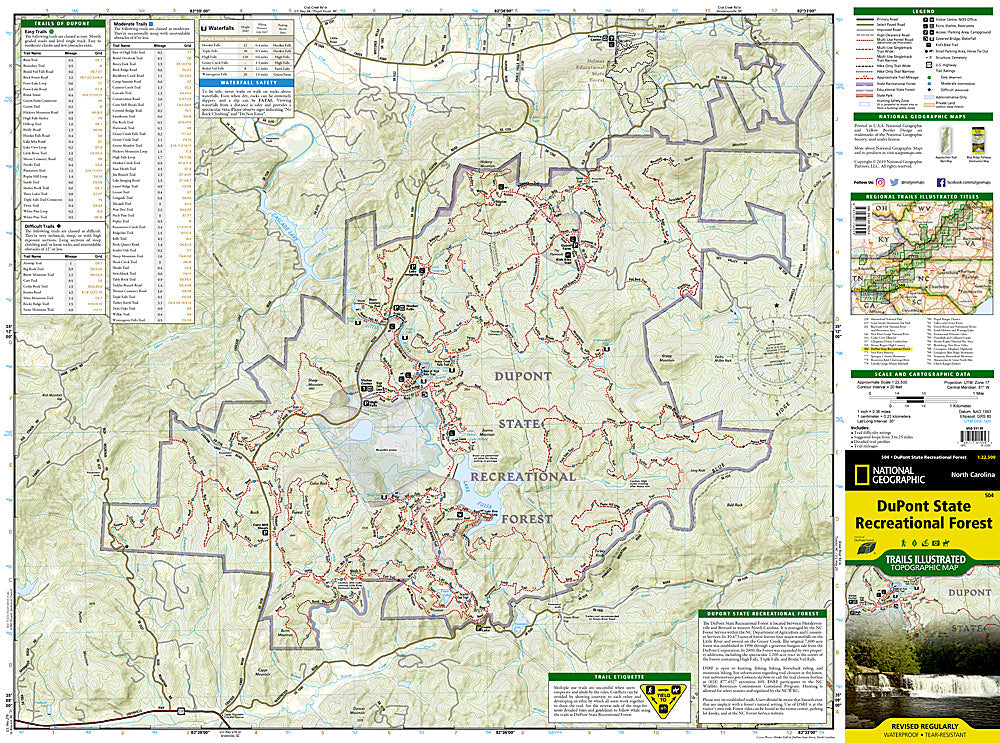Select the Covered Bridge, Waterfall legend symbol
1000x743 pixels.
click(x=928, y=38)
